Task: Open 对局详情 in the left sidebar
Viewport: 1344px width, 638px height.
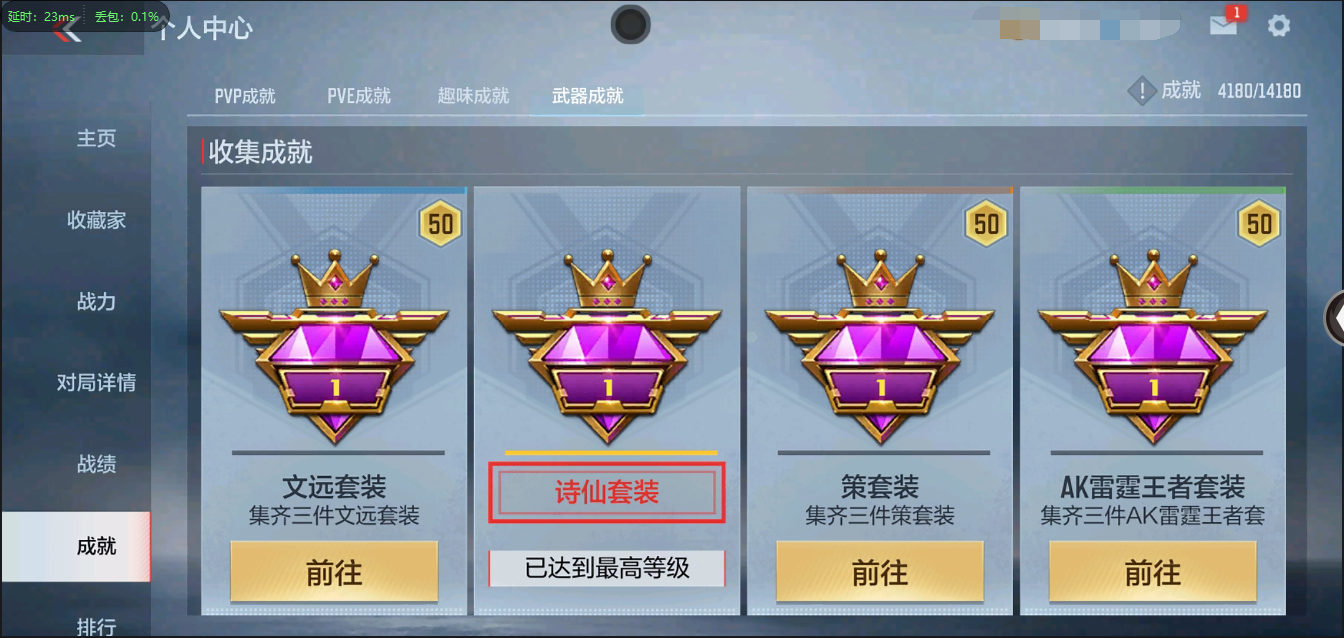Action: (x=97, y=382)
